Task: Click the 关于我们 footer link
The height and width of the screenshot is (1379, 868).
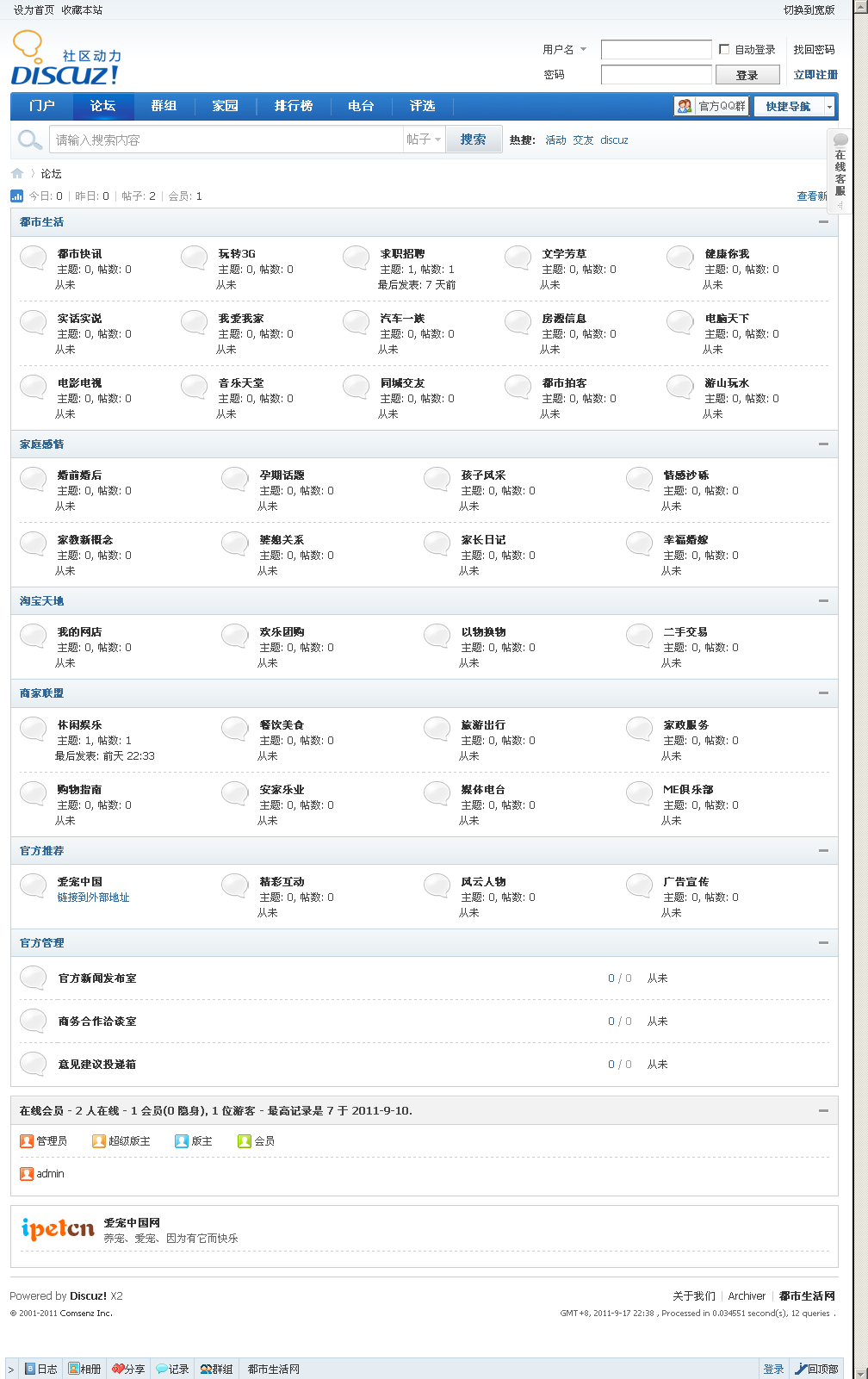Action: coord(693,1295)
